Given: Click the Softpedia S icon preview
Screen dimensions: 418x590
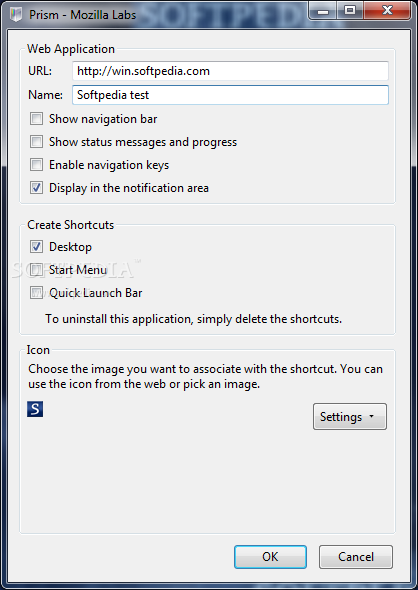Looking at the screenshot, I should (x=35, y=409).
